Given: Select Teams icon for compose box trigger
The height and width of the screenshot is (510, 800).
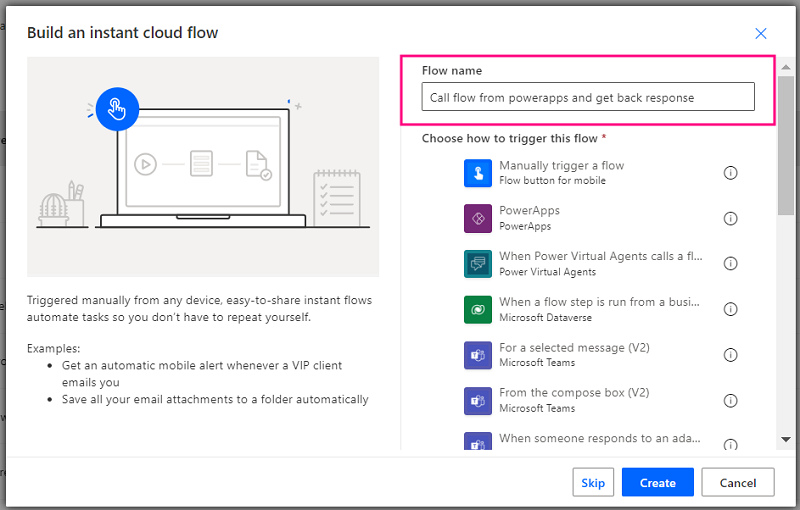Looking at the screenshot, I should pos(478,401).
